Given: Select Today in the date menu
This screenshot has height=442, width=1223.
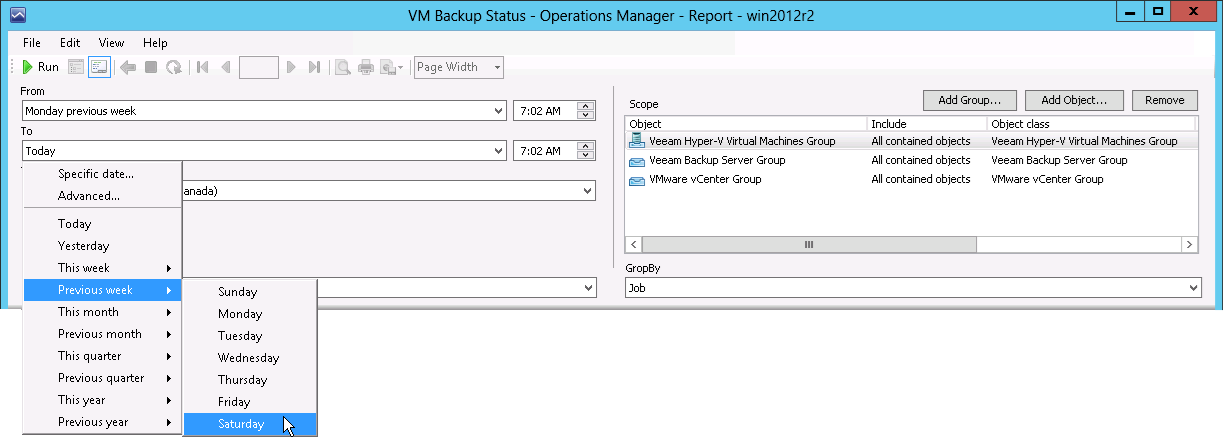Looking at the screenshot, I should coord(102,224).
